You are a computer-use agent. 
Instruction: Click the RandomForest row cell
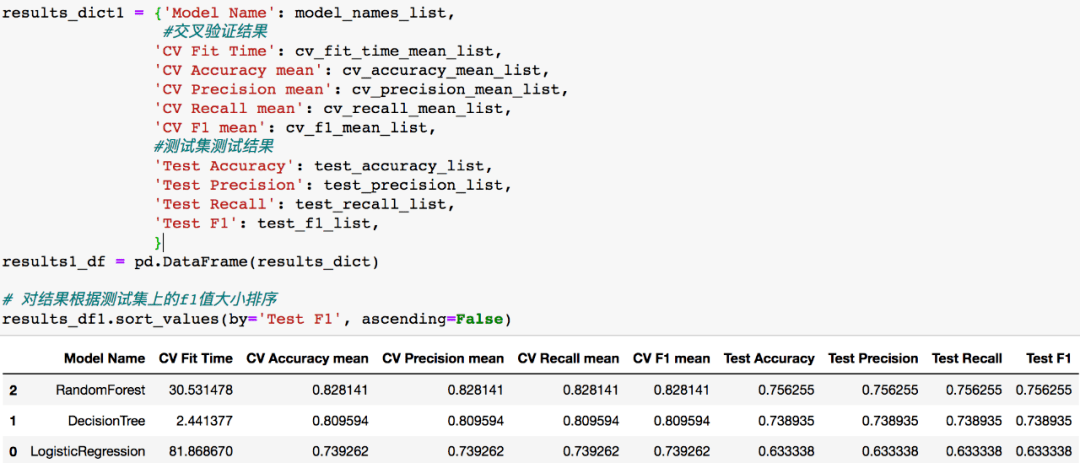pyautogui.click(x=101, y=390)
